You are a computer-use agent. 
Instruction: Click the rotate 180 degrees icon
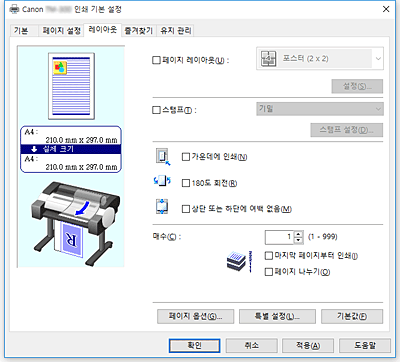tap(162, 181)
